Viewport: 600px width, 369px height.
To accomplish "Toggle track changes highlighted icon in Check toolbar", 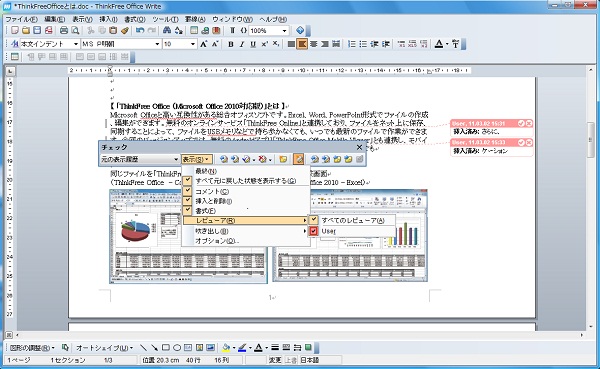I will [x=298, y=159].
